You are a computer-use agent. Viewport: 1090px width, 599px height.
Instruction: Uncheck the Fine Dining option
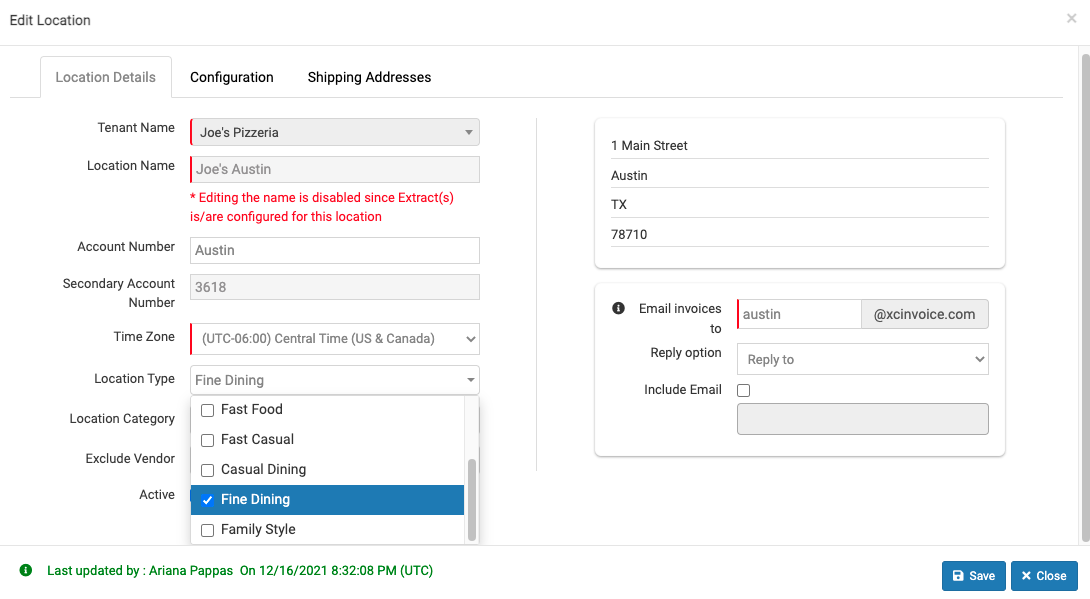(x=207, y=499)
